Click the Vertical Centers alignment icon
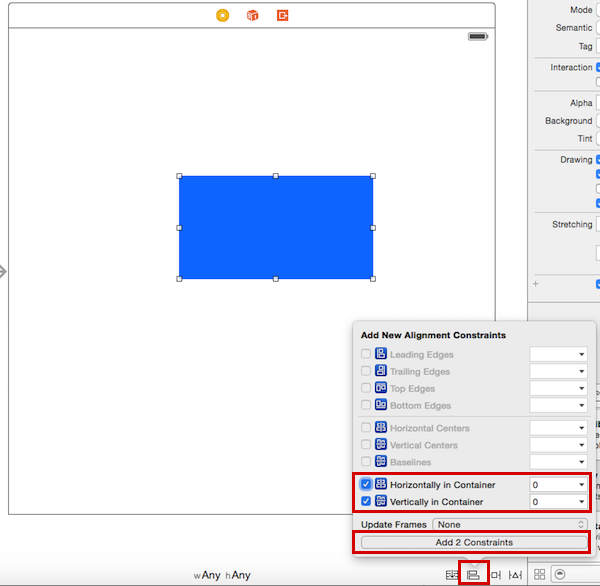600x586 pixels. [381, 444]
